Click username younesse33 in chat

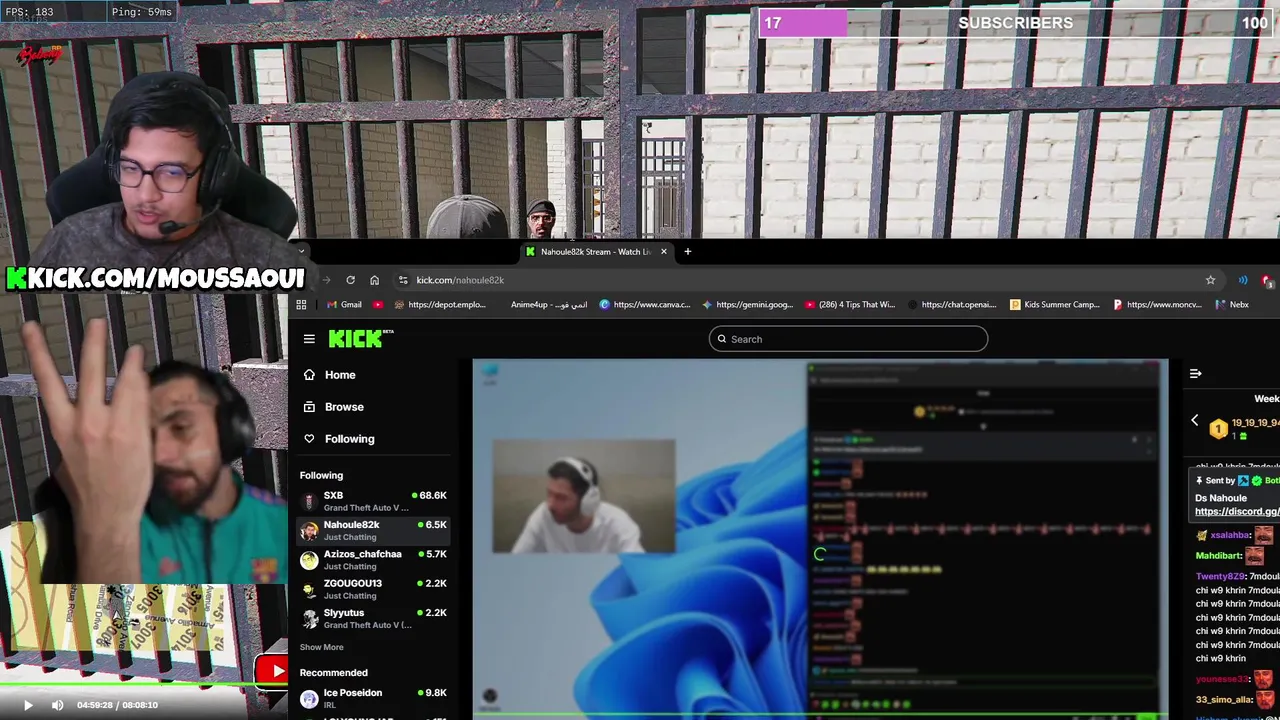(1222, 679)
